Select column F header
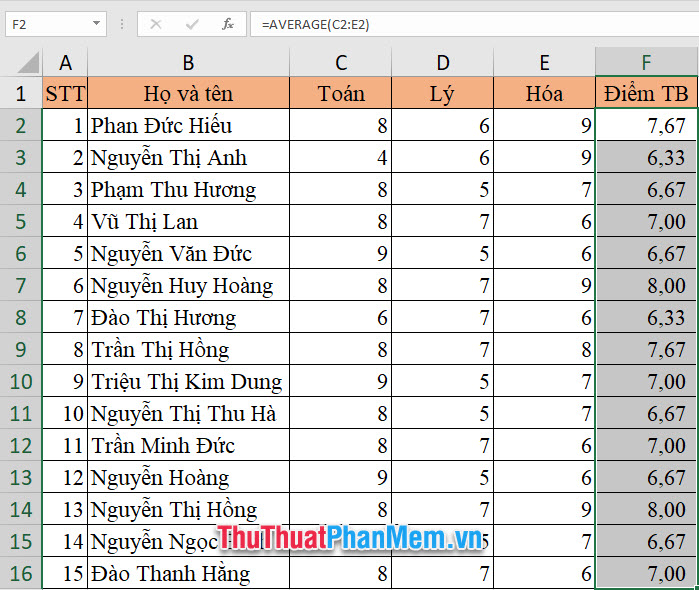The width and height of the screenshot is (699, 590). click(x=646, y=62)
